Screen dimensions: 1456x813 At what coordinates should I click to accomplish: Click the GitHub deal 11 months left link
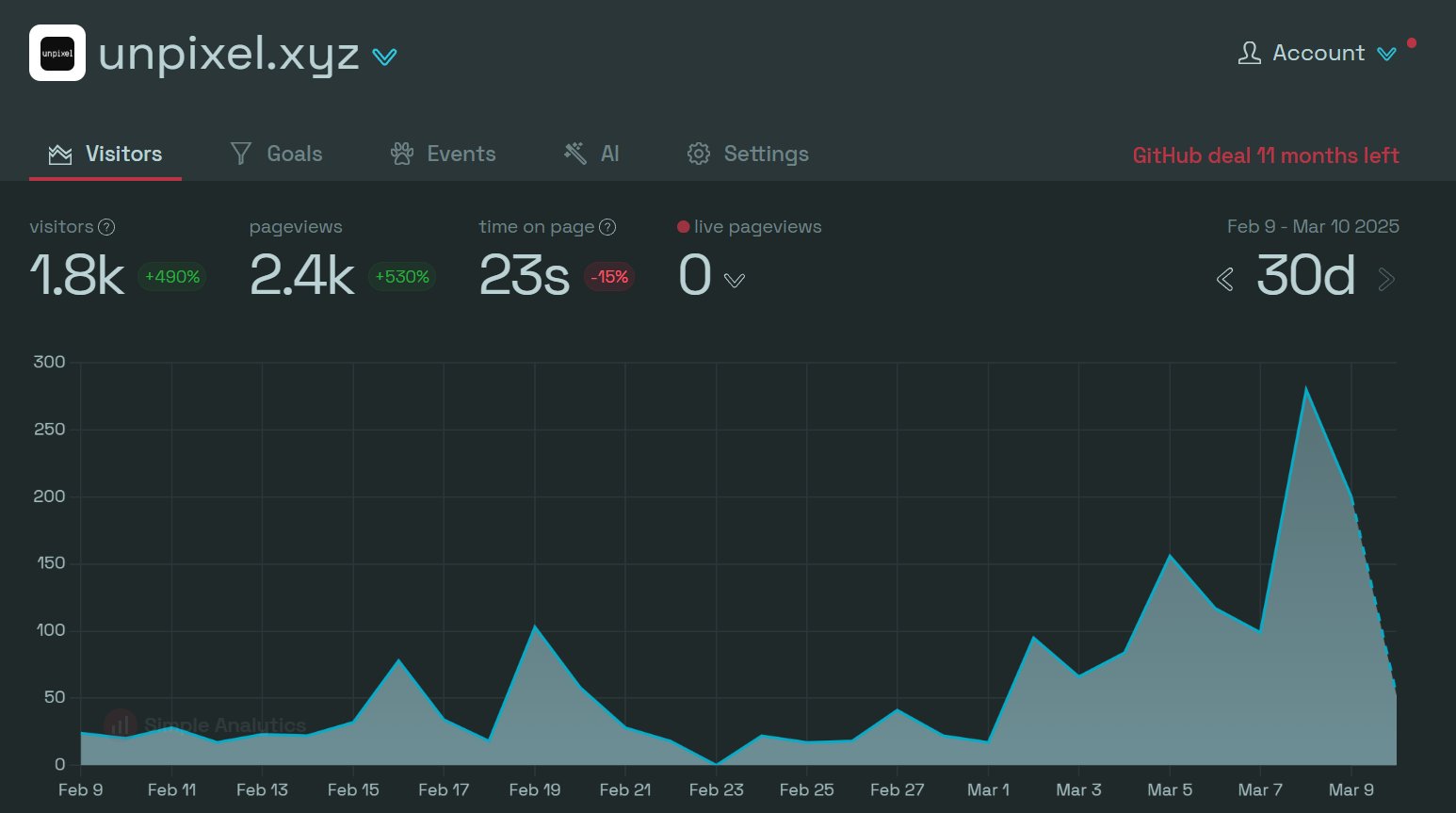pyautogui.click(x=1265, y=155)
